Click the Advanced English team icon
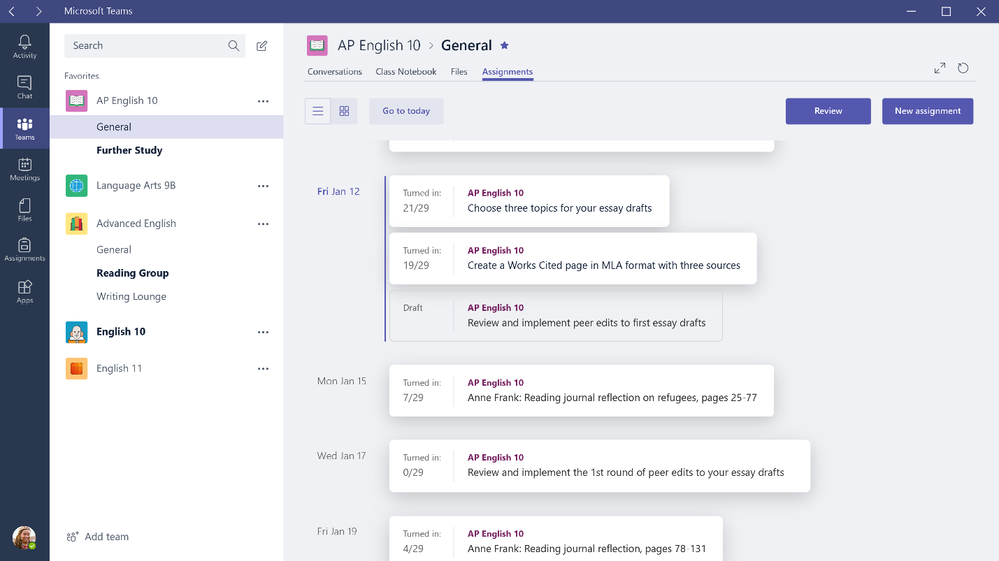This screenshot has height=561, width=999. (x=76, y=224)
